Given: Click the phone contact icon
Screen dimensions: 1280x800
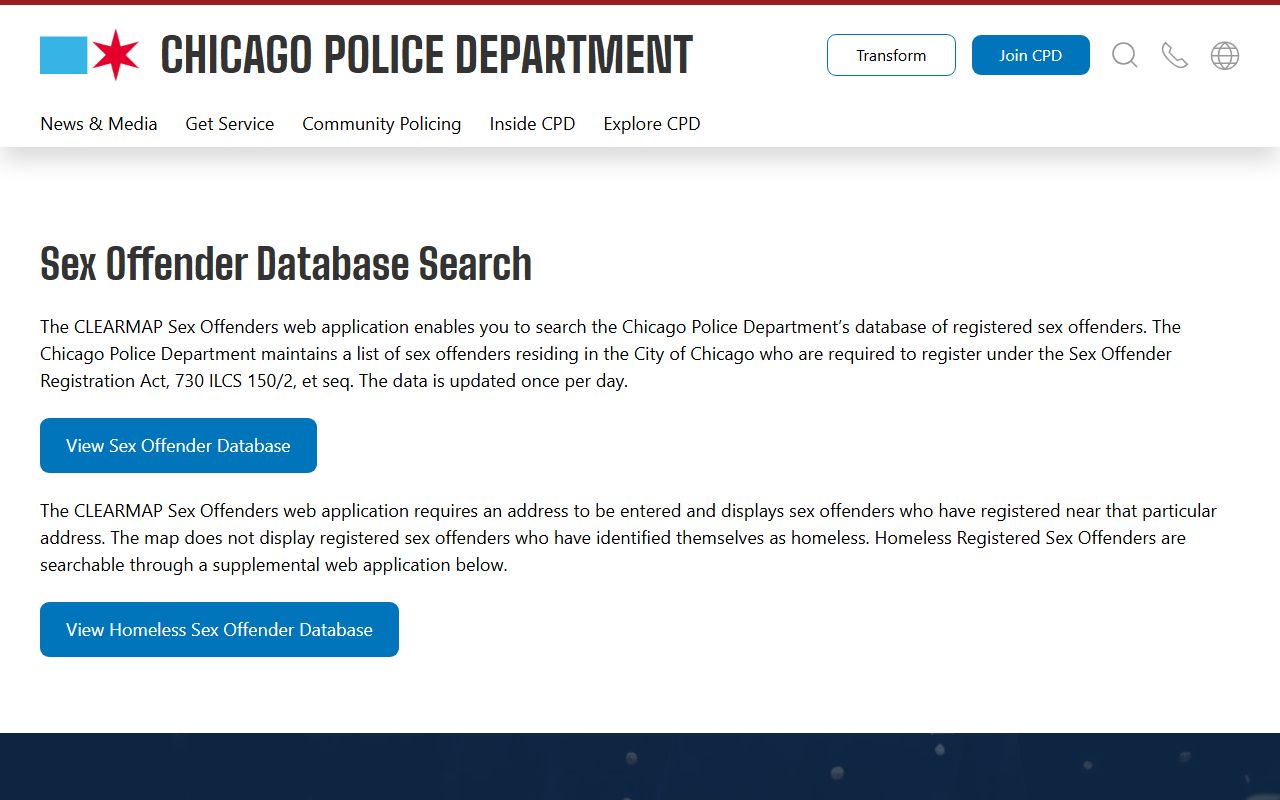Looking at the screenshot, I should [x=1175, y=55].
